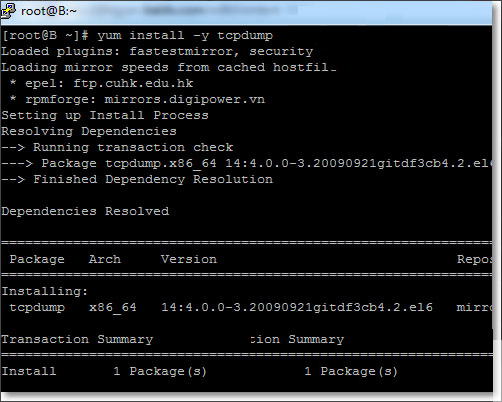Click the Setting up Install Process line
This screenshot has width=502, height=402.
point(105,115)
